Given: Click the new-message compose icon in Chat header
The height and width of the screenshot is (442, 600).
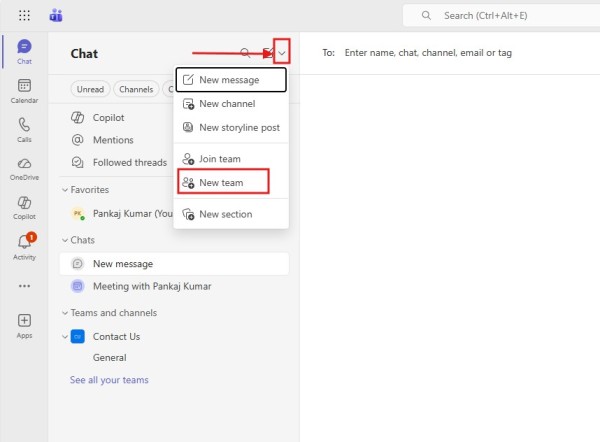Looking at the screenshot, I should (x=268, y=53).
